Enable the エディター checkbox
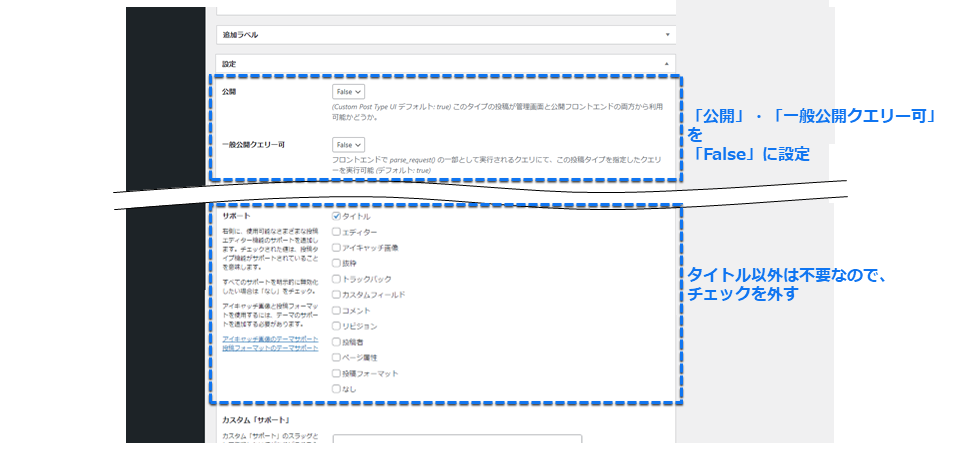The image size is (960, 452). tap(337, 232)
